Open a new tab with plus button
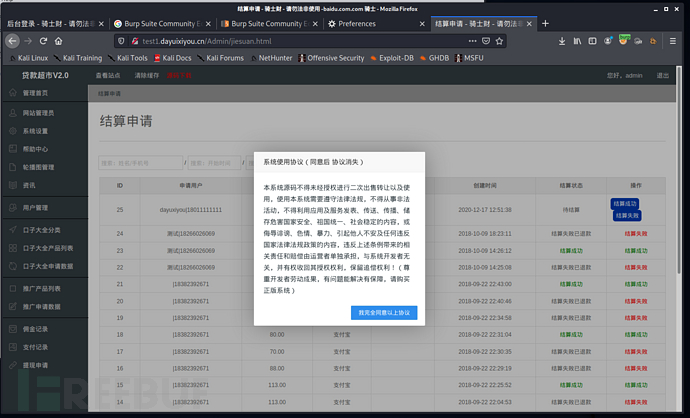Screen dimensions: 690x418 (x=545, y=23)
